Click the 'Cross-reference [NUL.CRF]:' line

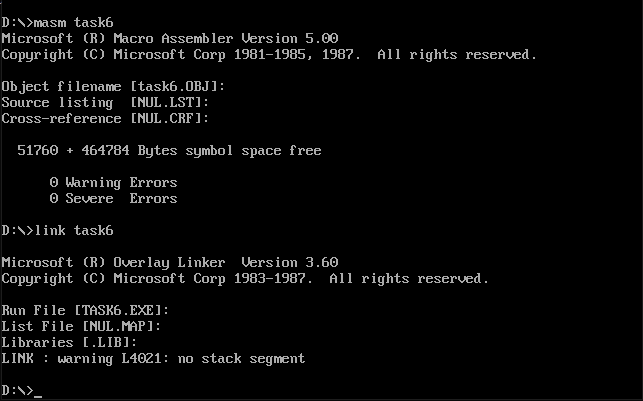pos(105,119)
